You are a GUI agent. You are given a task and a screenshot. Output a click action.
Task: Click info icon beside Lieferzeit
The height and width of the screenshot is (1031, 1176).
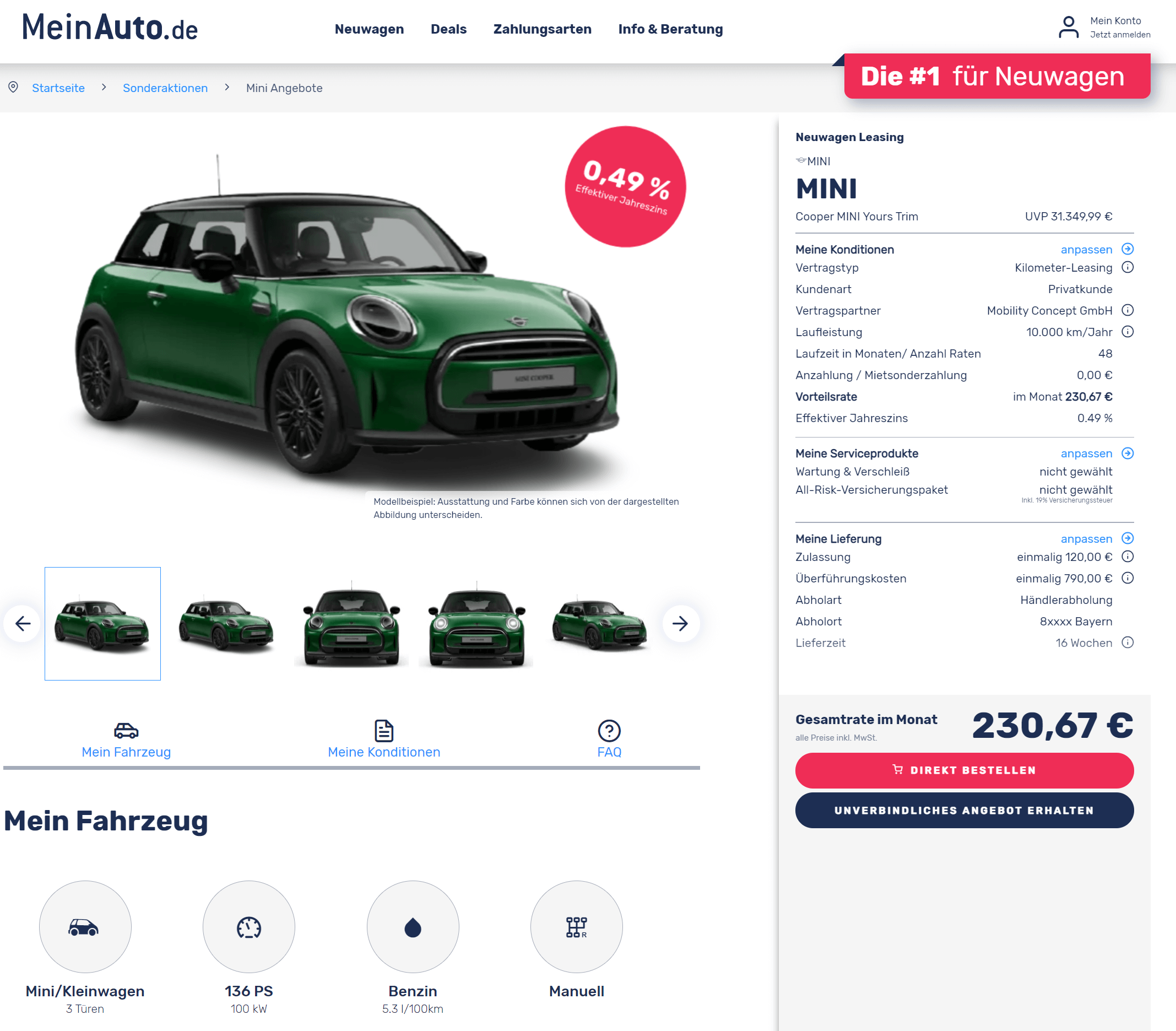pyautogui.click(x=1127, y=642)
